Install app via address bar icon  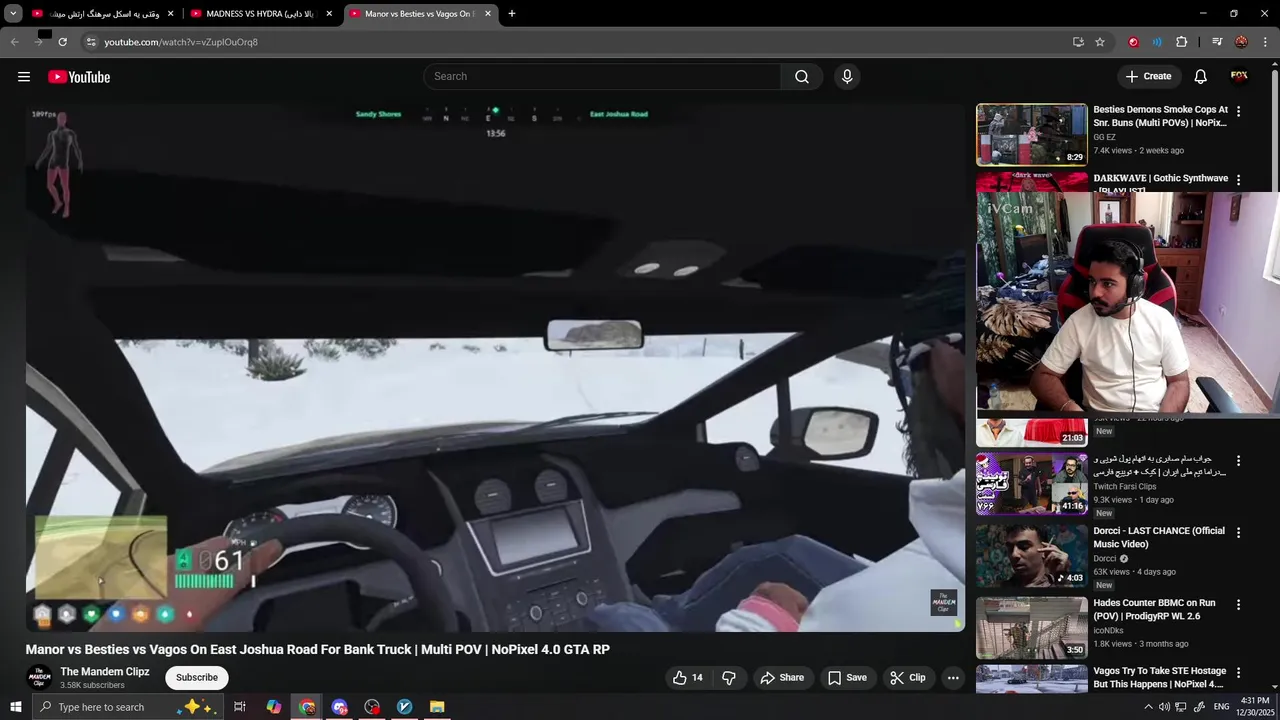[1078, 42]
